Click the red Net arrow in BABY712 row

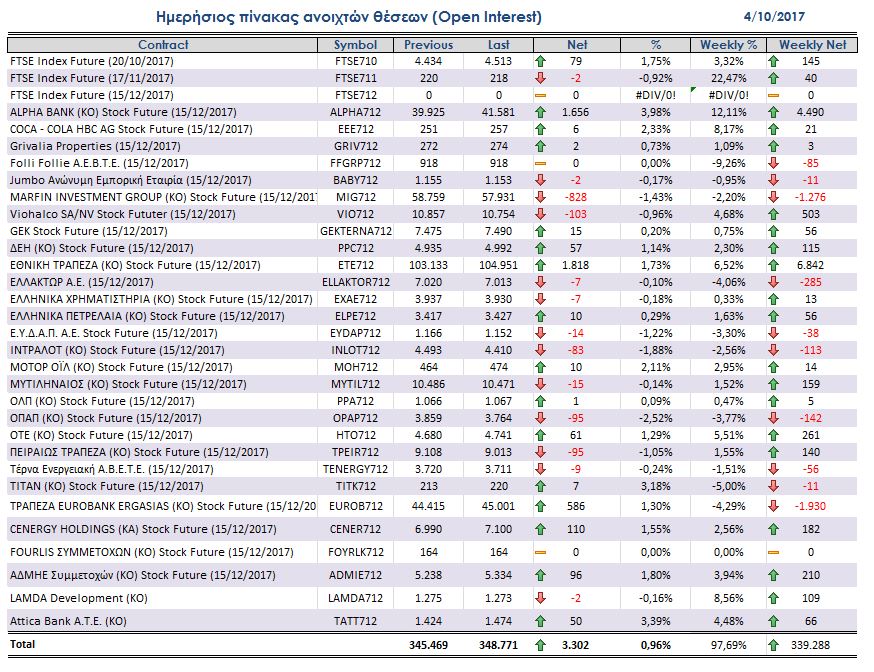pyautogui.click(x=540, y=180)
